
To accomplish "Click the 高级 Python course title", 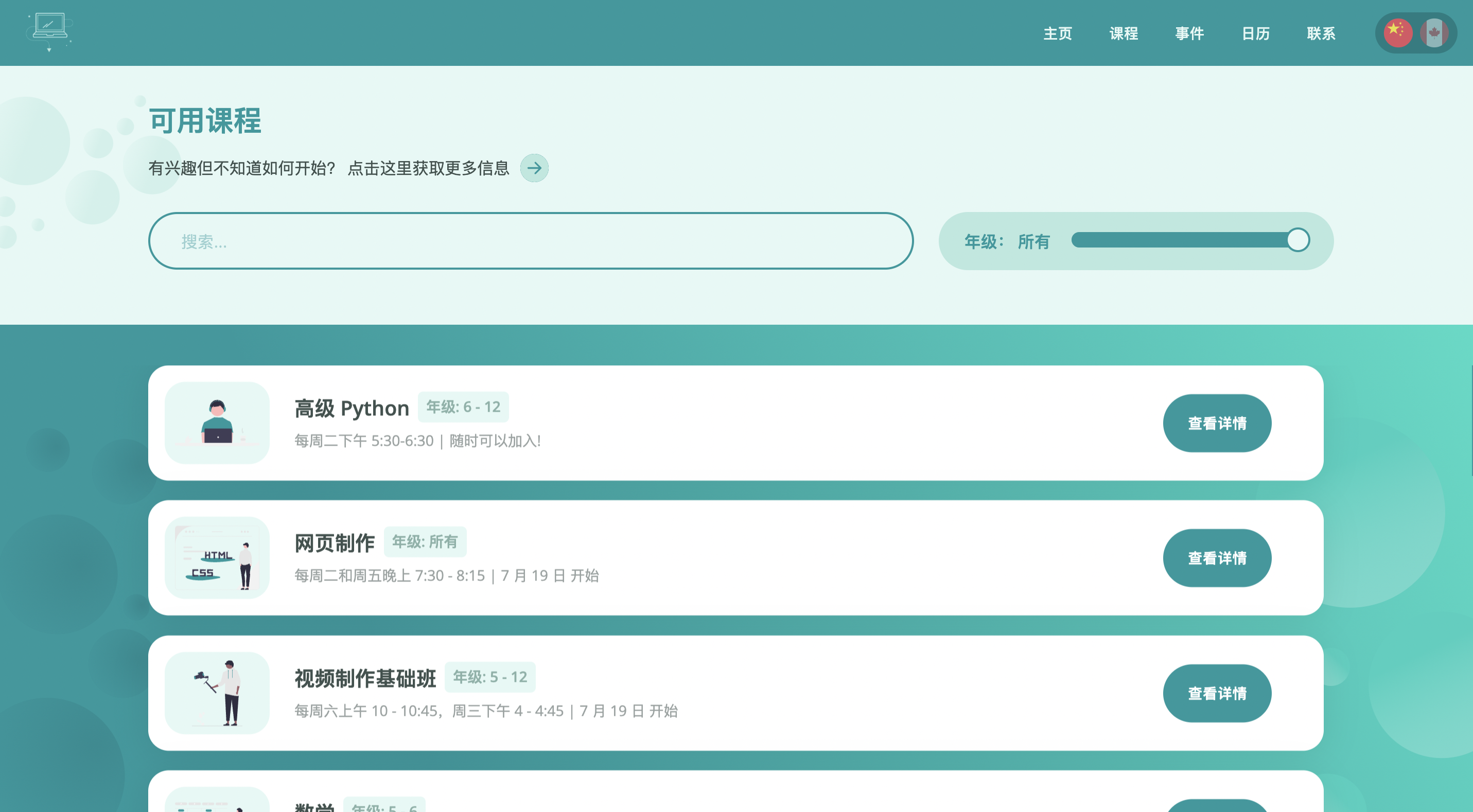I will coord(352,408).
